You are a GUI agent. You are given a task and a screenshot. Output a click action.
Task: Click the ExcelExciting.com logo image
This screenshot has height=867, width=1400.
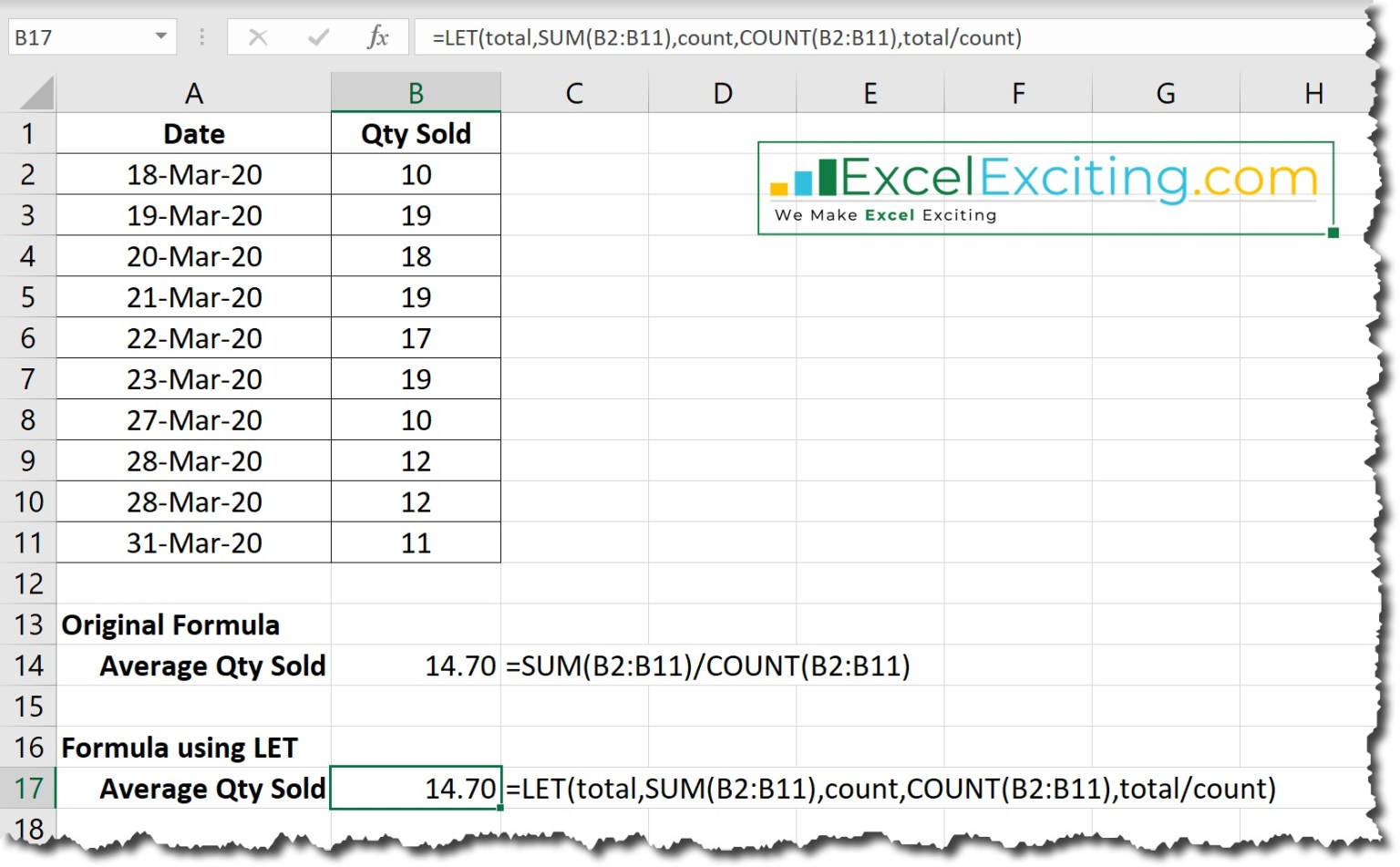[x=1045, y=188]
